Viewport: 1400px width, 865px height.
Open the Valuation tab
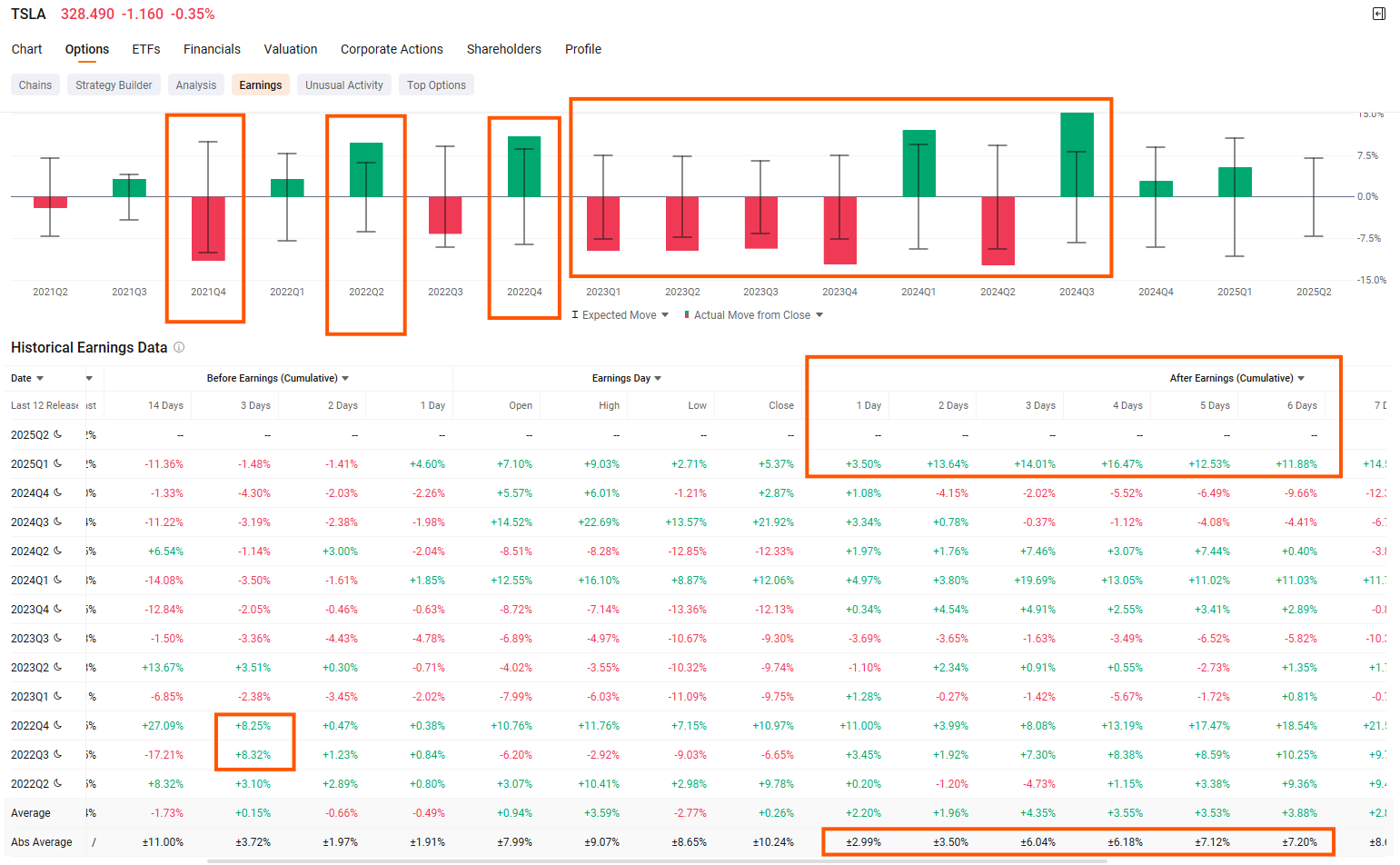291,49
